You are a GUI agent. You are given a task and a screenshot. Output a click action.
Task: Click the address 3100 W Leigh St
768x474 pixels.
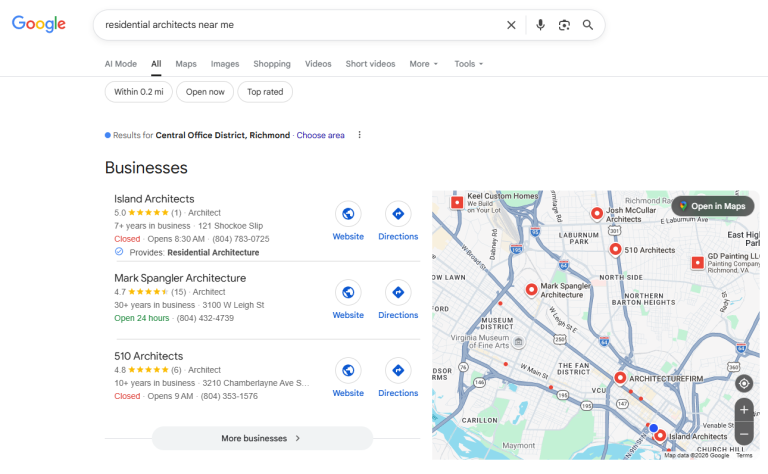233,305
